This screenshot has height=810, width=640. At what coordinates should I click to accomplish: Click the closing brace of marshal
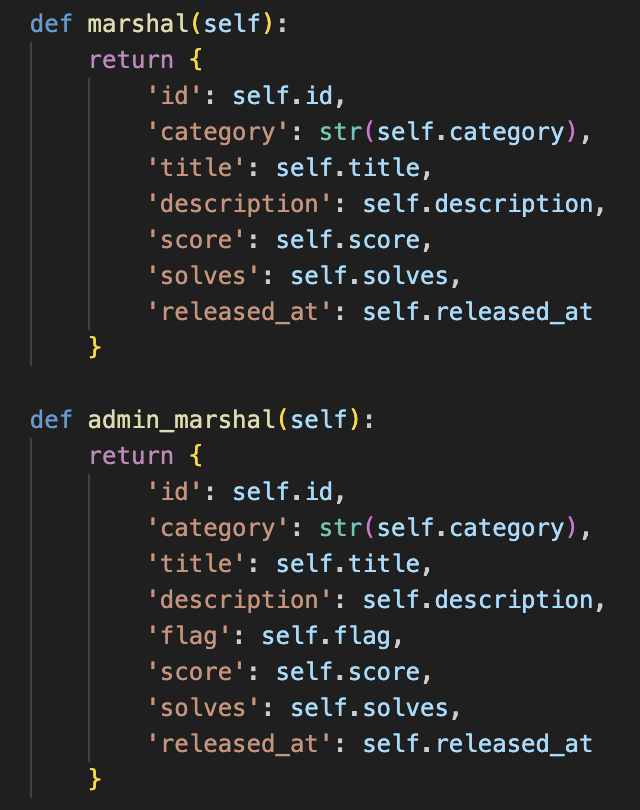[x=95, y=347]
